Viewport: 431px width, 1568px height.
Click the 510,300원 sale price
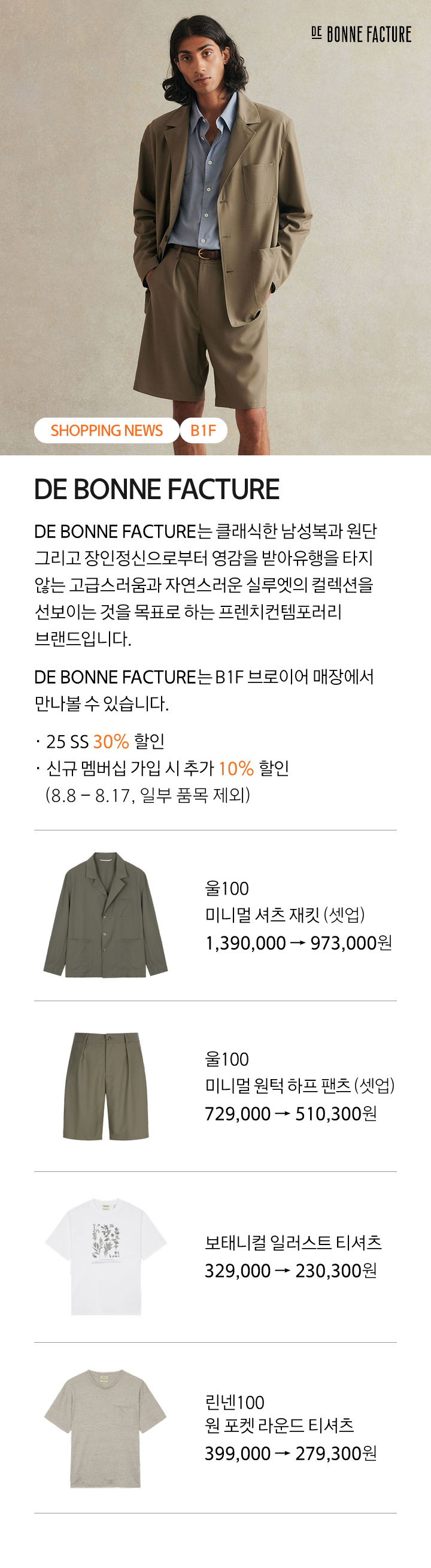tap(336, 1114)
